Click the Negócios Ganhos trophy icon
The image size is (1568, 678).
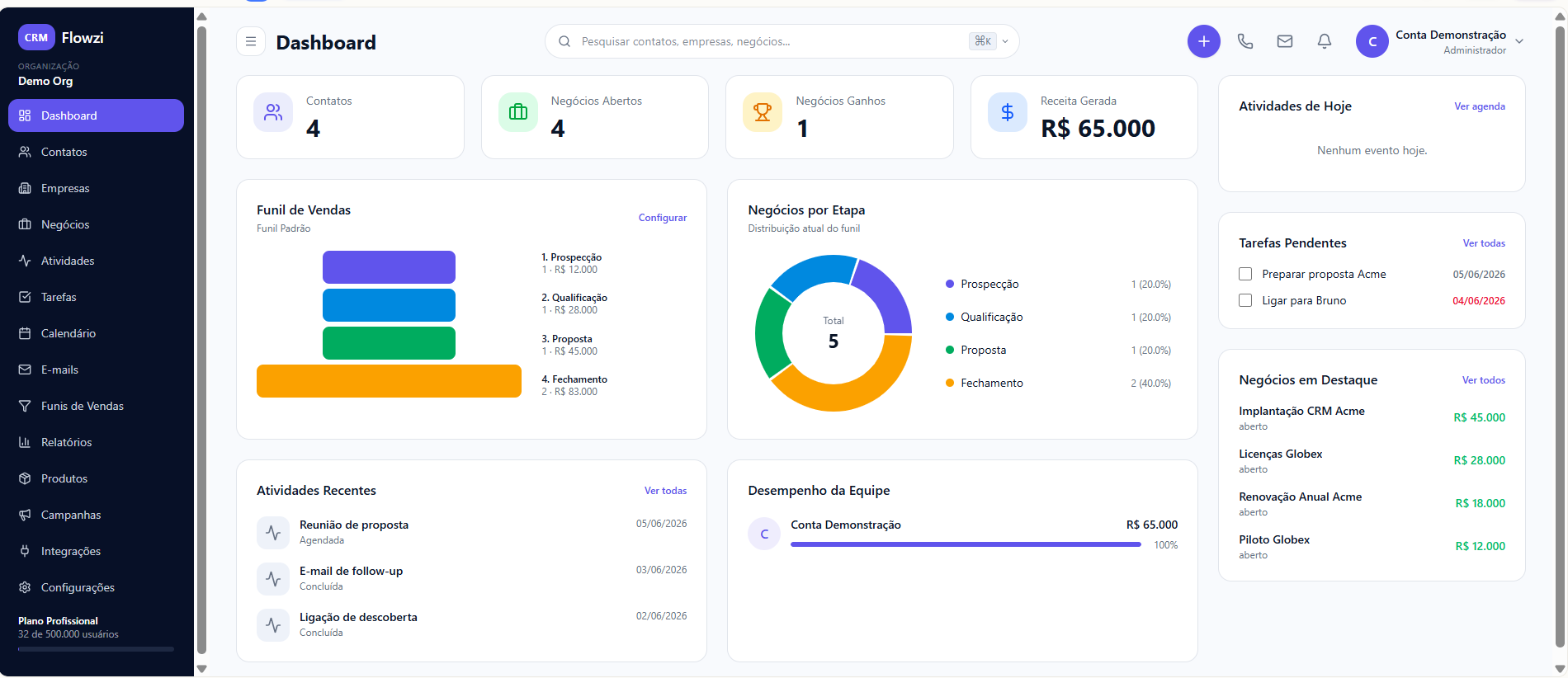763,112
